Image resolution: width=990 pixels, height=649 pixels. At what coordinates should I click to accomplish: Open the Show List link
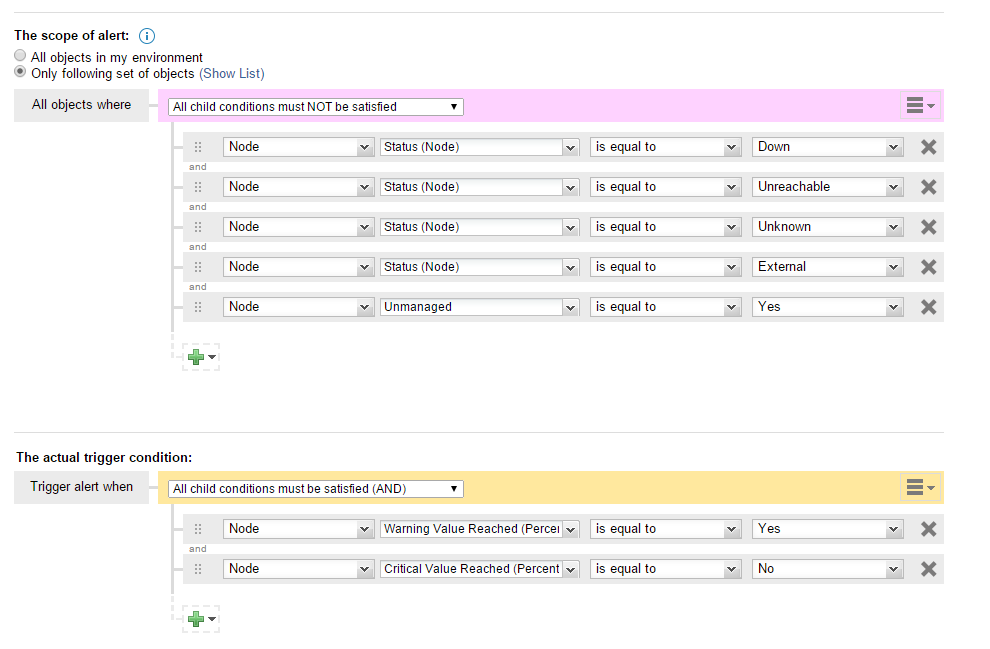tap(232, 73)
